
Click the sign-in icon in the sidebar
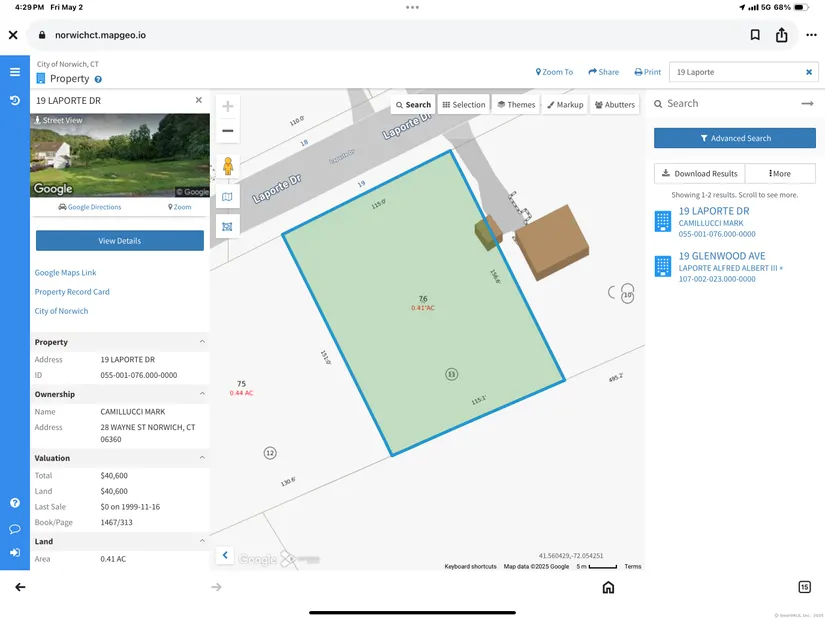tap(15, 552)
